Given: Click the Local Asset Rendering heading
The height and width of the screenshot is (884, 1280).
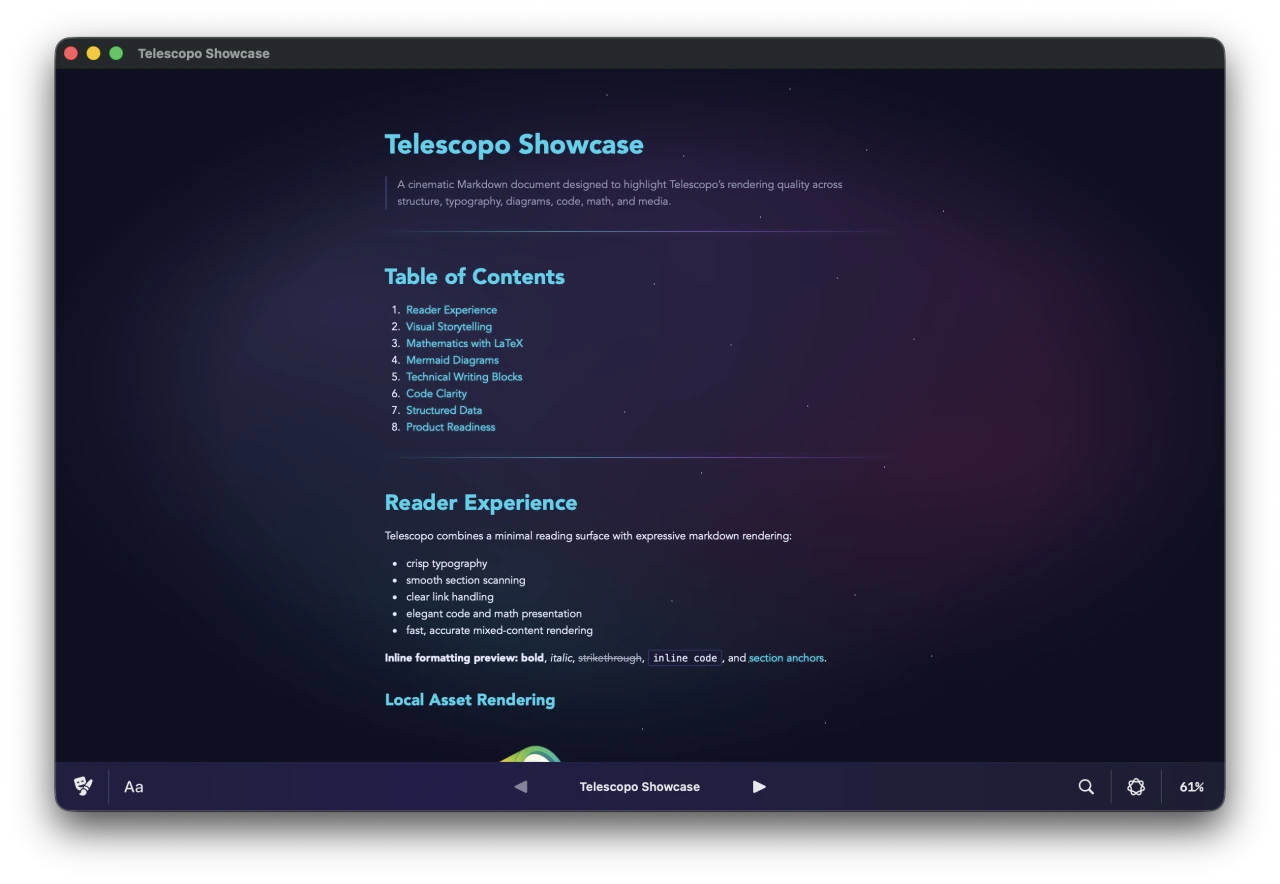Looking at the screenshot, I should (x=470, y=699).
